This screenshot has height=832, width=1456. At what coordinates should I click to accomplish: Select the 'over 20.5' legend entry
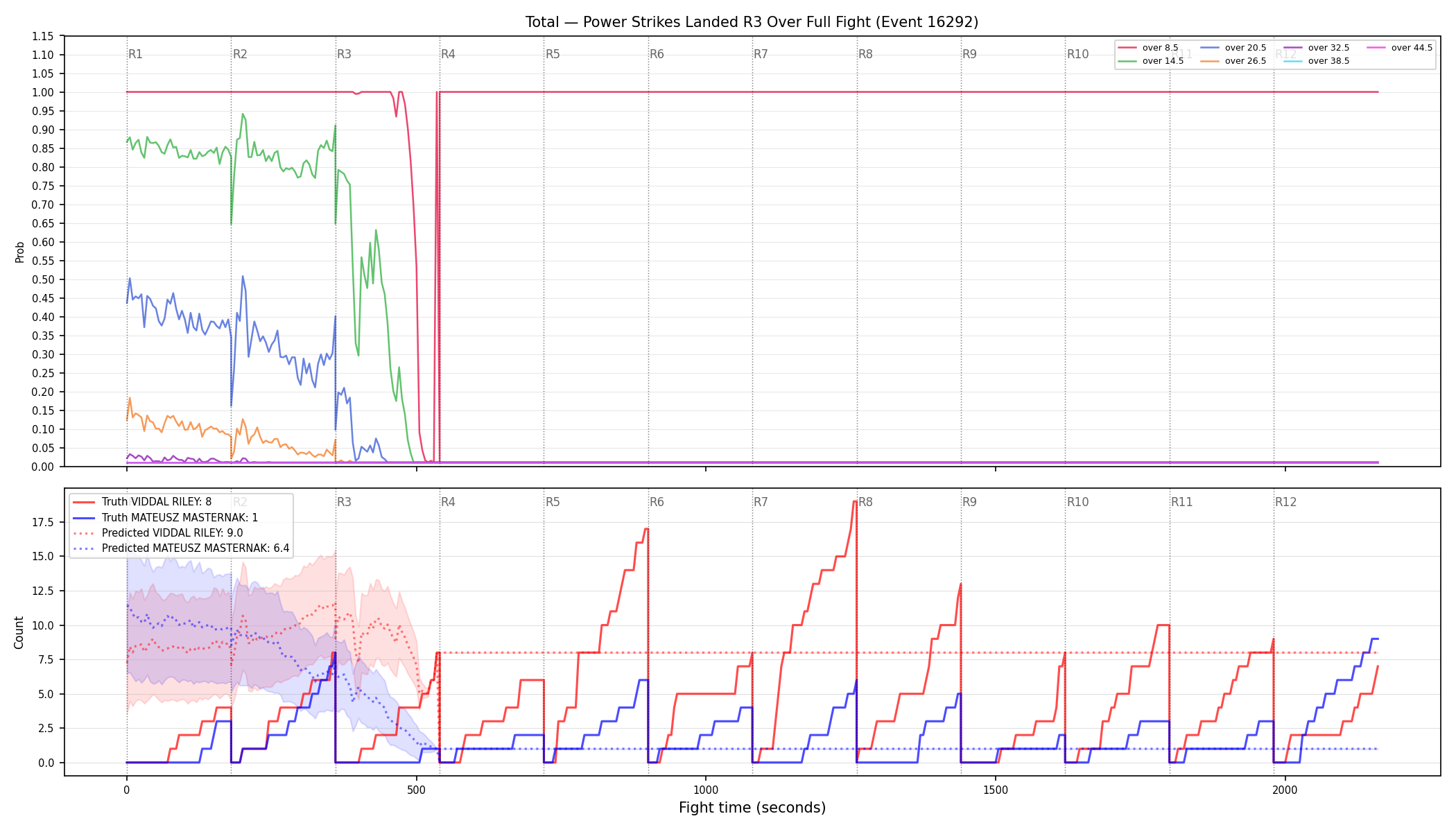[1233, 48]
